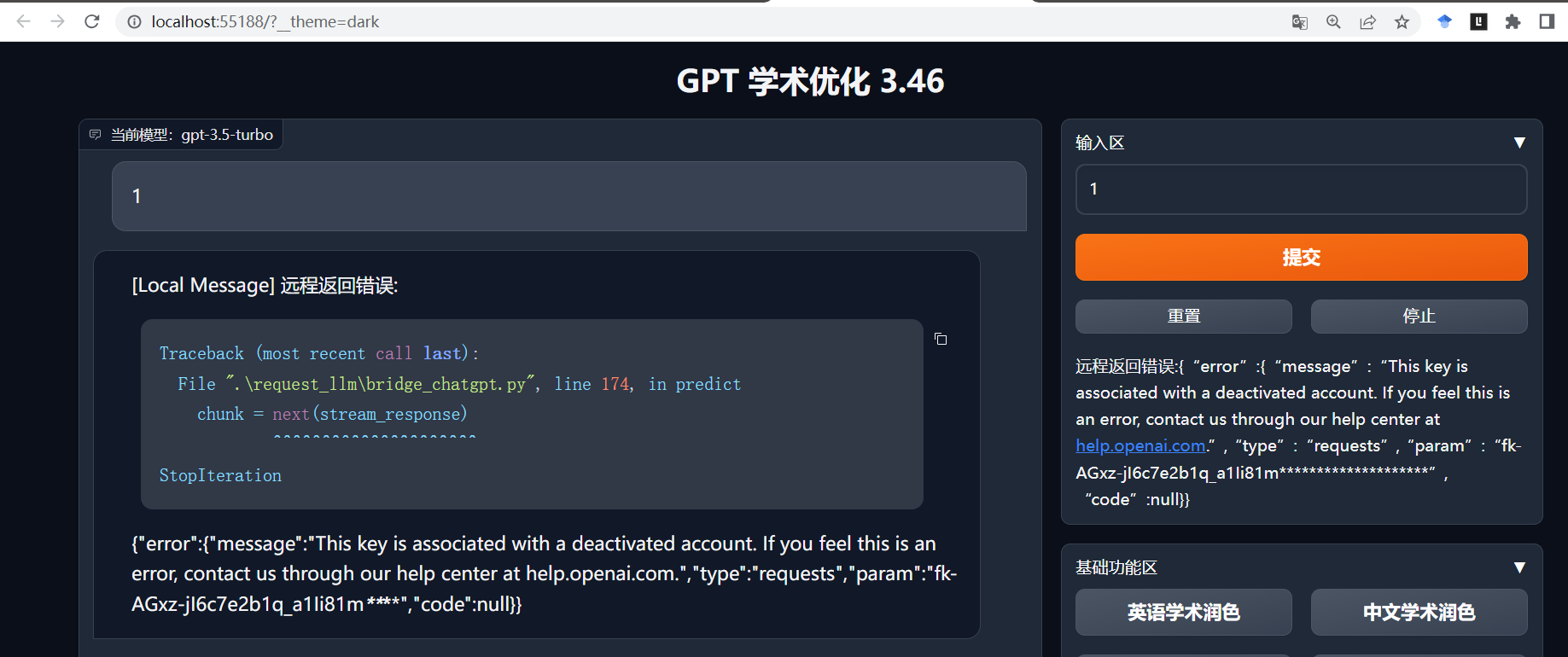Open the translate page icon
1568x657 pixels.
(x=1300, y=22)
